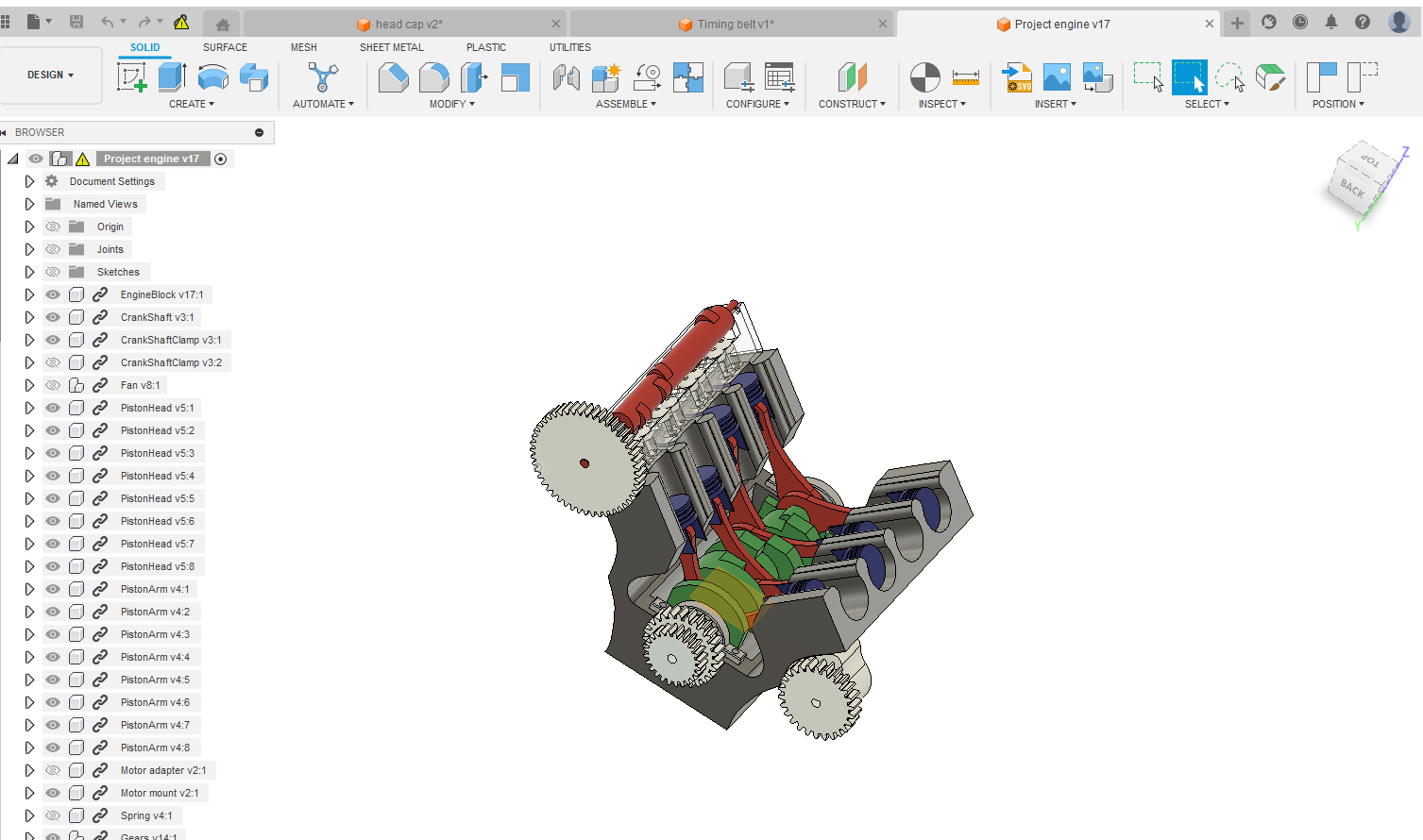Click the Insert Canvas image icon
1423x840 pixels.
point(1058,77)
